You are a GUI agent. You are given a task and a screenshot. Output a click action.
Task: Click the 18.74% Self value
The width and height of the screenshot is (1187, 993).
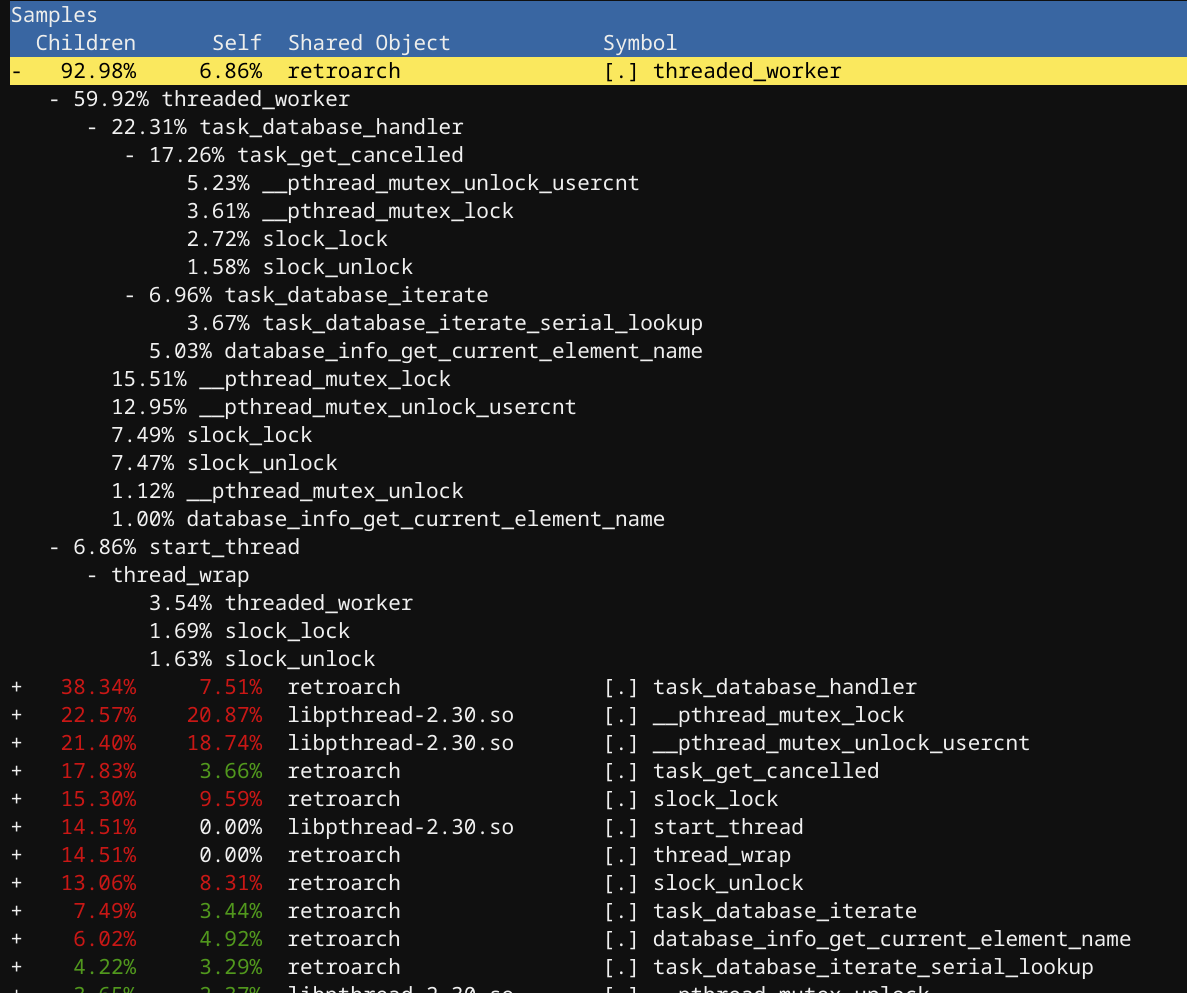[225, 743]
